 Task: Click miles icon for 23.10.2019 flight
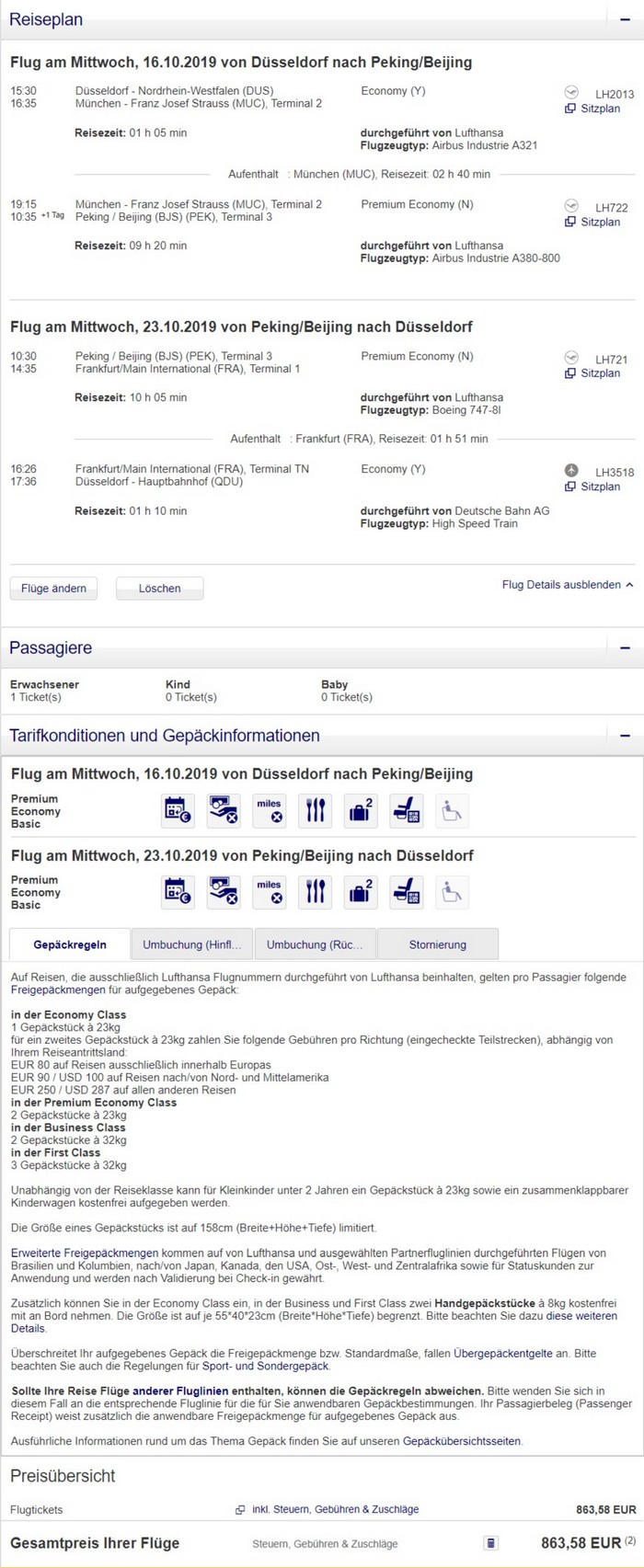(x=270, y=892)
